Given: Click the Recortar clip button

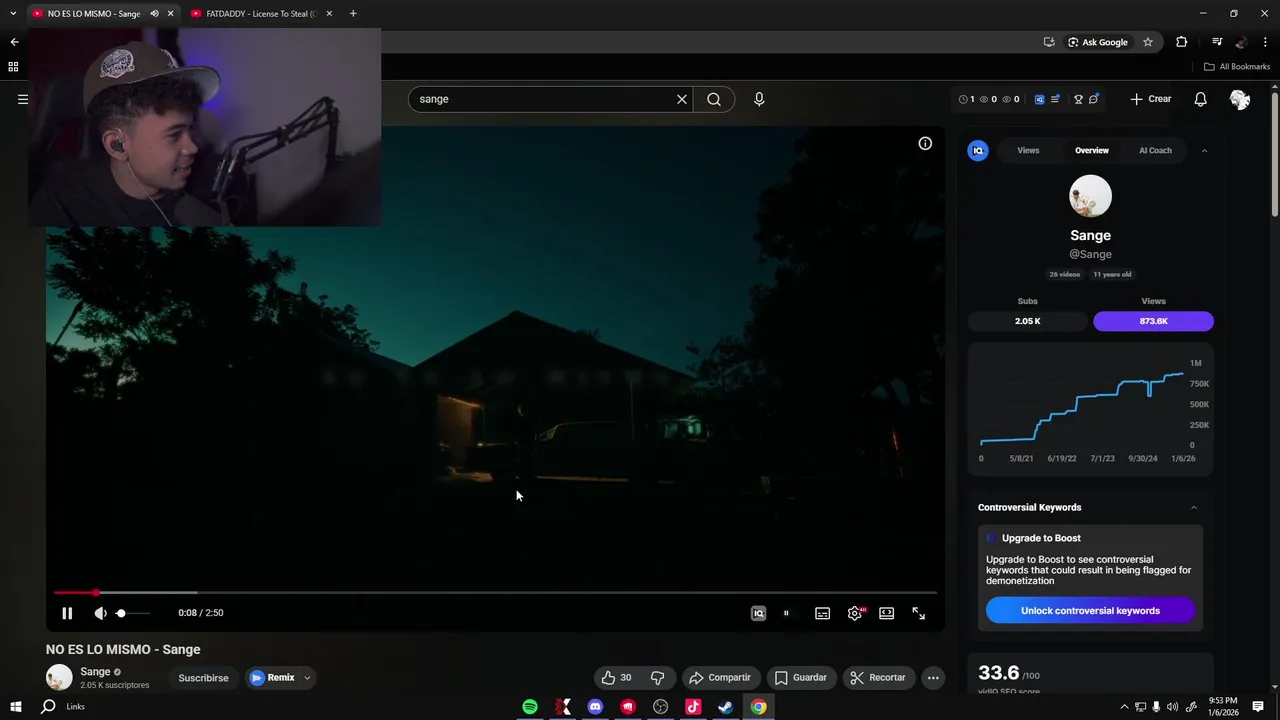Looking at the screenshot, I should [878, 678].
